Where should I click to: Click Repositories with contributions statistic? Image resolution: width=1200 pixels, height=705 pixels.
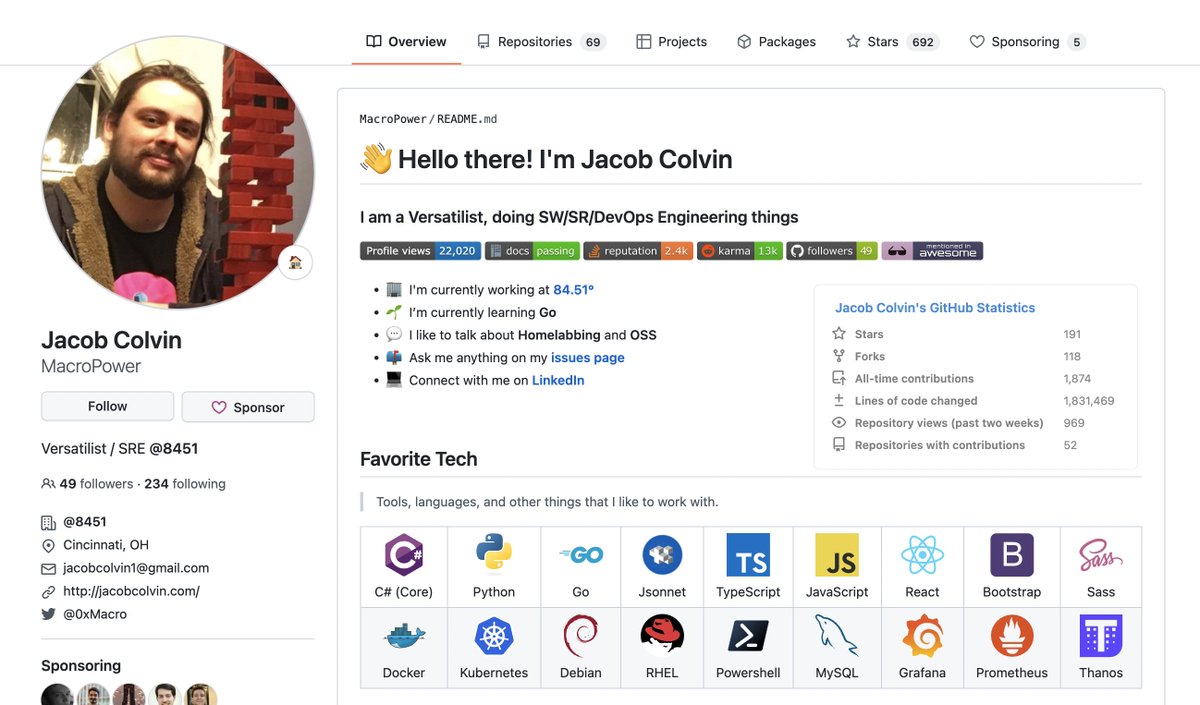975,445
